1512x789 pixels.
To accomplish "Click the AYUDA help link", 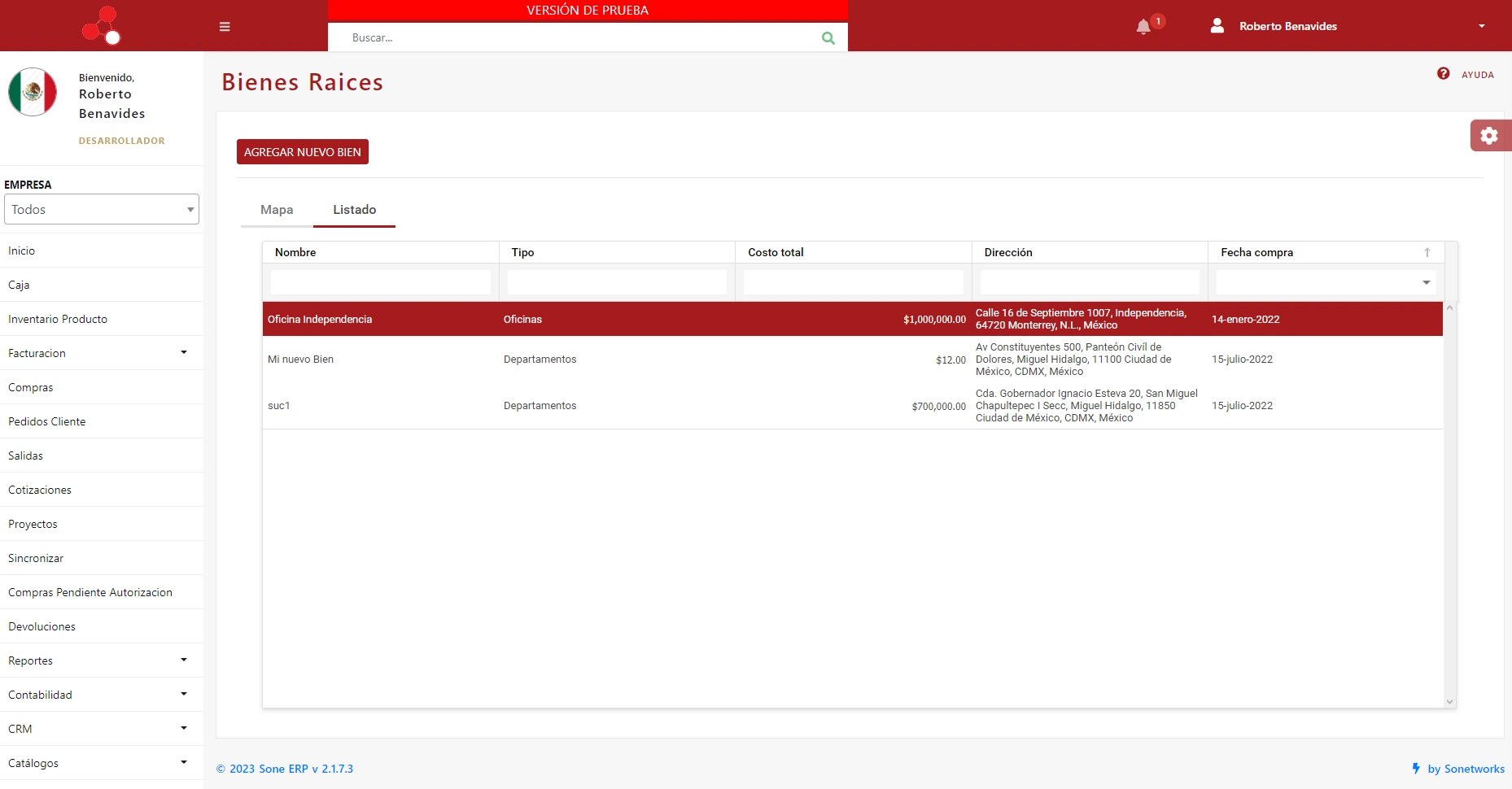I will point(1477,75).
